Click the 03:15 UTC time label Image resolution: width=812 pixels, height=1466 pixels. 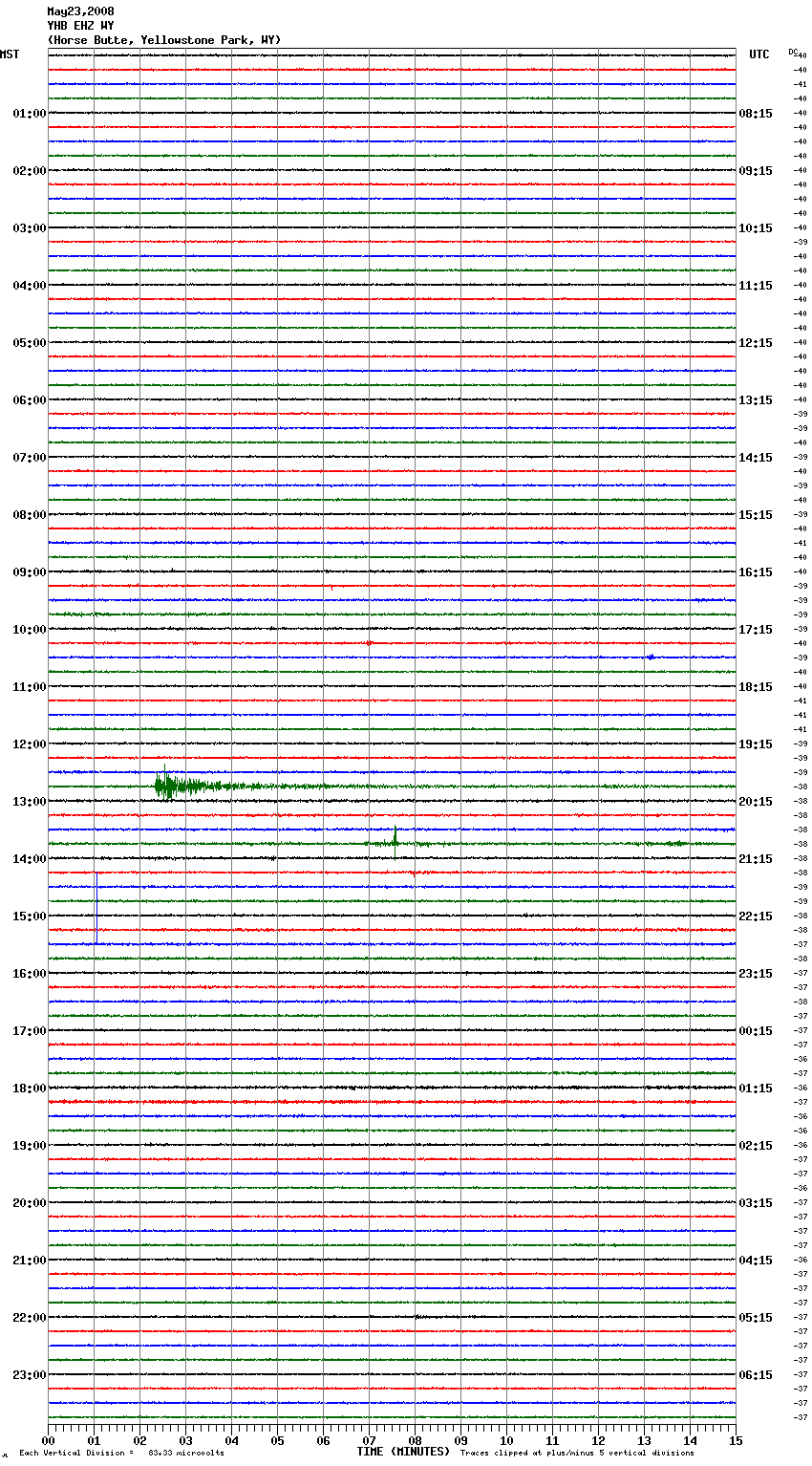756,1203
